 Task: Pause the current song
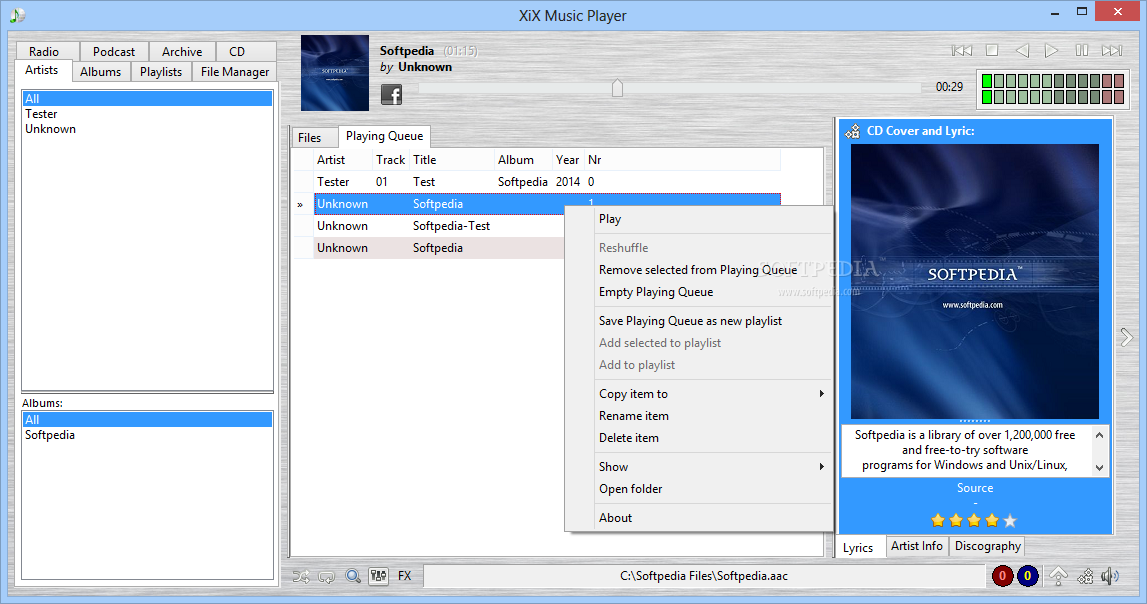1081,50
